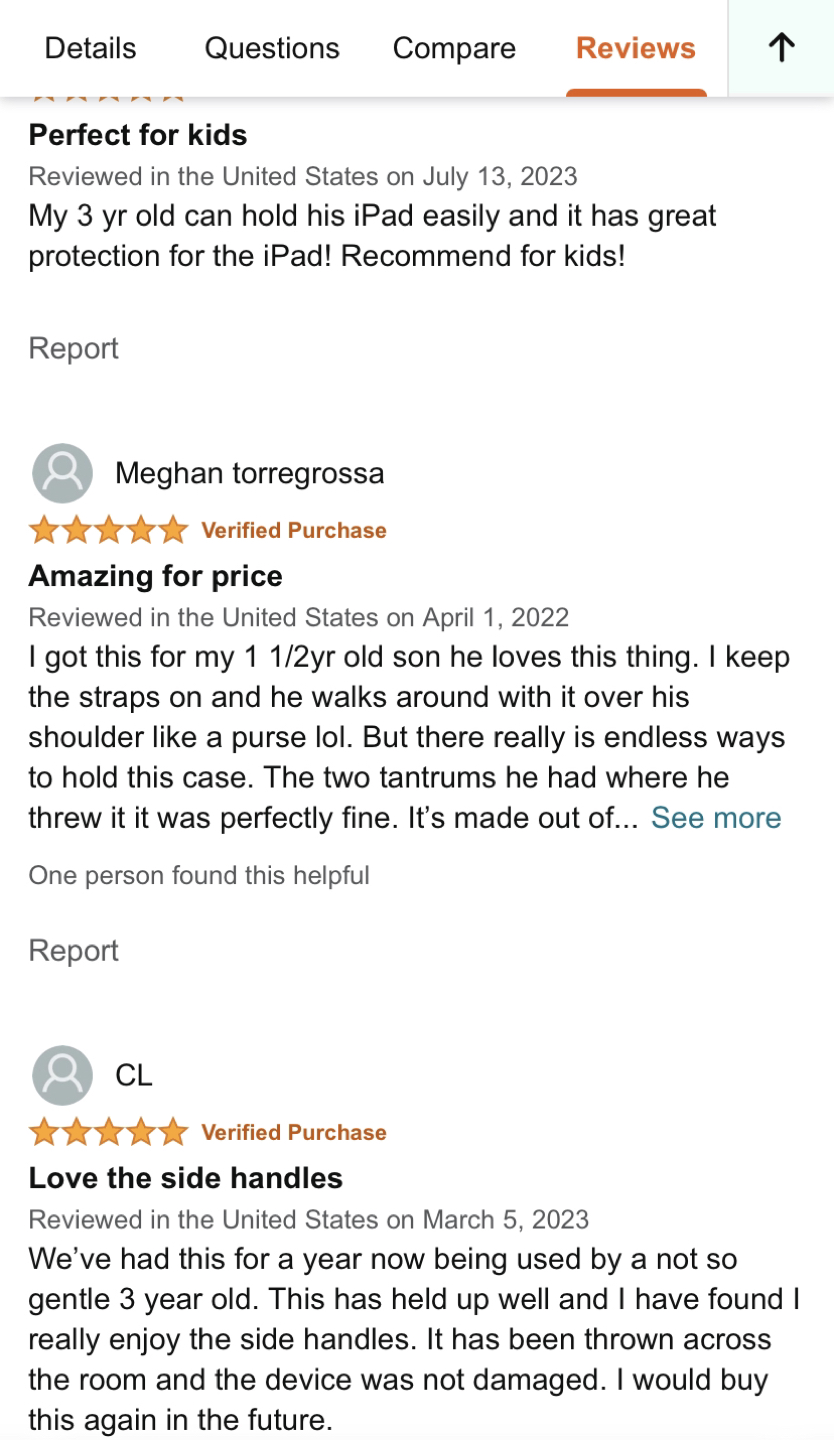Tap Verified Purchase label on Meghan's review

tap(294, 530)
